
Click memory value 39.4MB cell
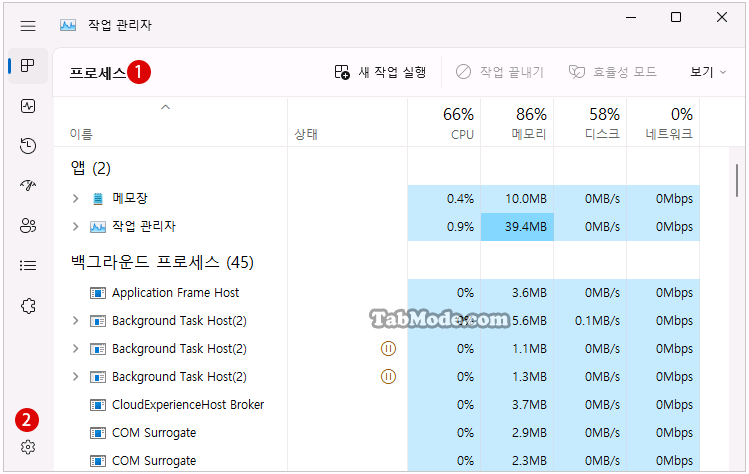click(x=517, y=227)
